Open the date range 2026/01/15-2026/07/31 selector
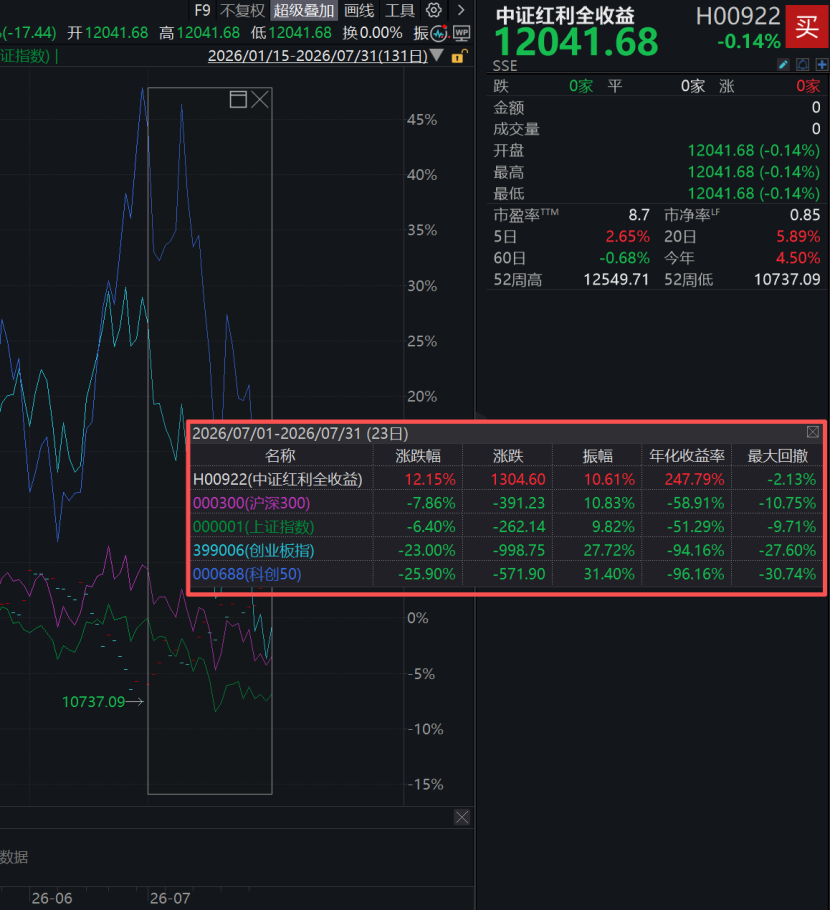 [317, 56]
